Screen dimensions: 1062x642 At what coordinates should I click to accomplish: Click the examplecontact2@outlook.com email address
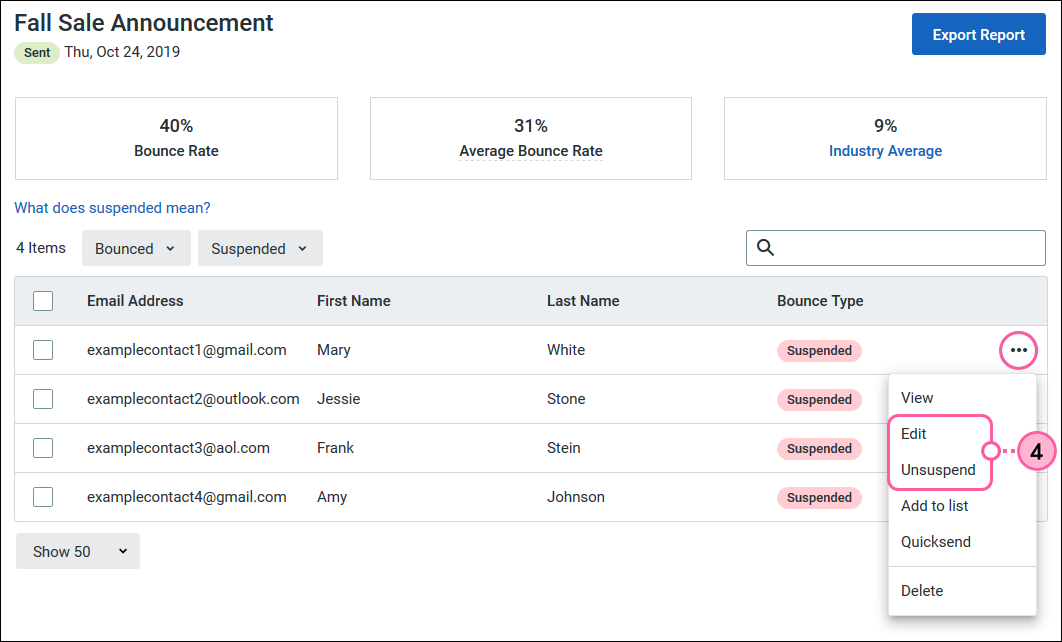coord(193,399)
